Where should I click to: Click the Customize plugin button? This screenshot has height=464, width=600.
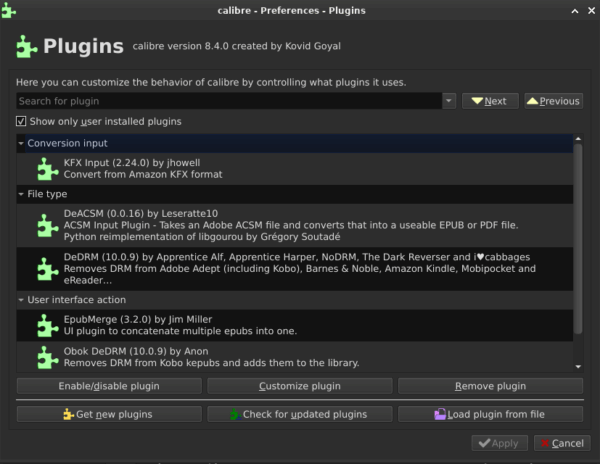tap(300, 386)
